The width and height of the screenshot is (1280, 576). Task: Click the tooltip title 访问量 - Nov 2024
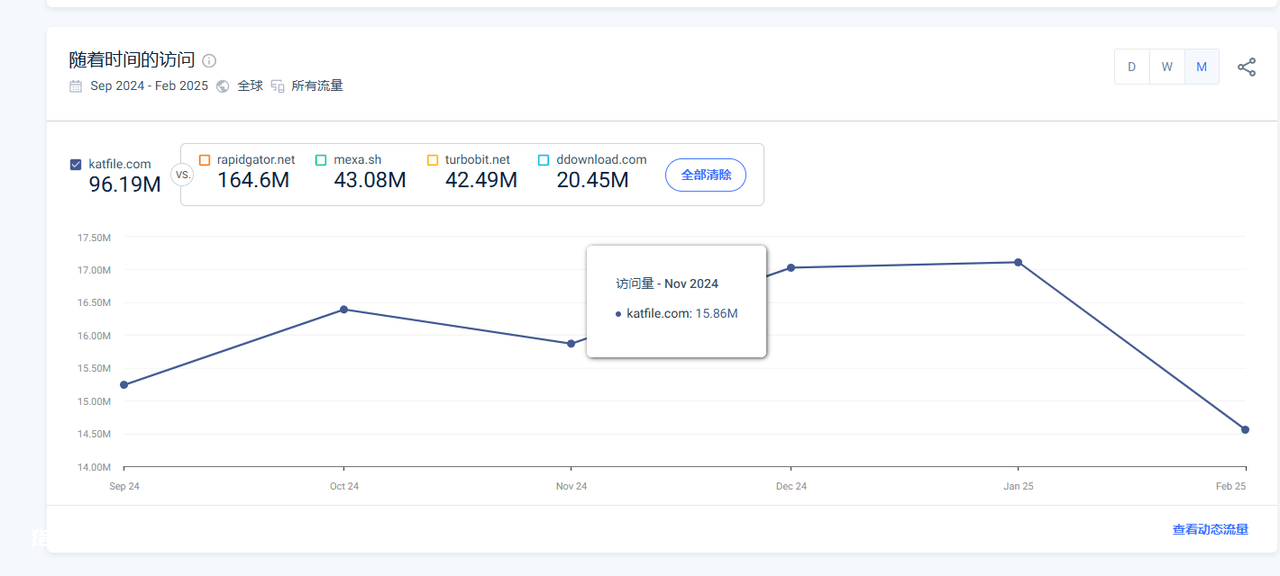tap(667, 284)
